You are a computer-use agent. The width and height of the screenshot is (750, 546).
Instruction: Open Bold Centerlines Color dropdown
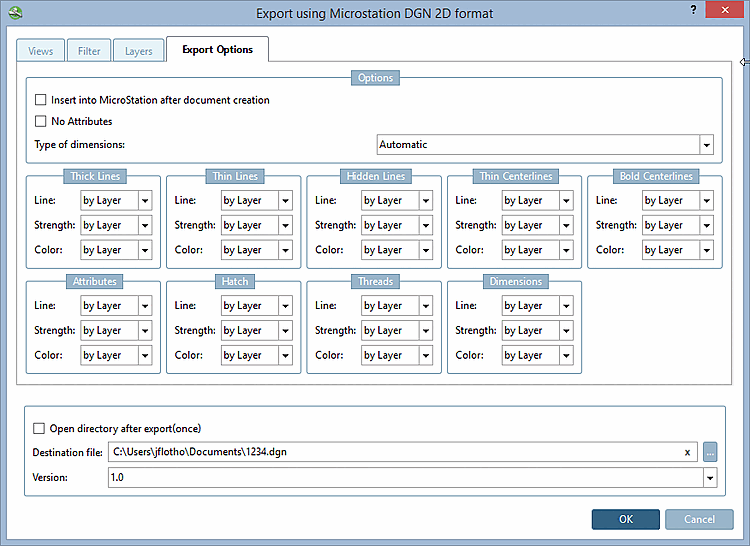tap(706, 250)
